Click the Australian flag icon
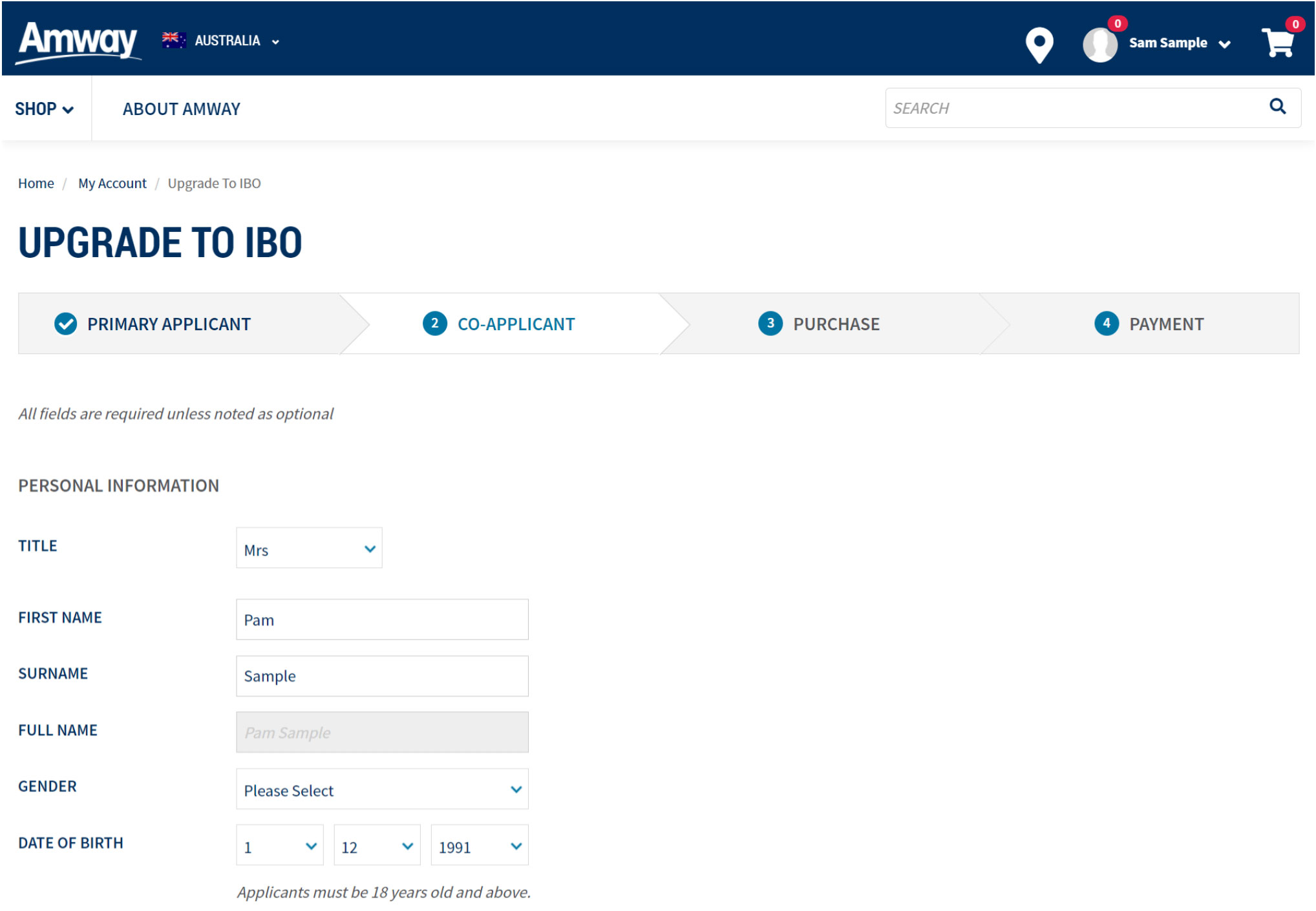This screenshot has width=1316, height=911. tap(174, 40)
